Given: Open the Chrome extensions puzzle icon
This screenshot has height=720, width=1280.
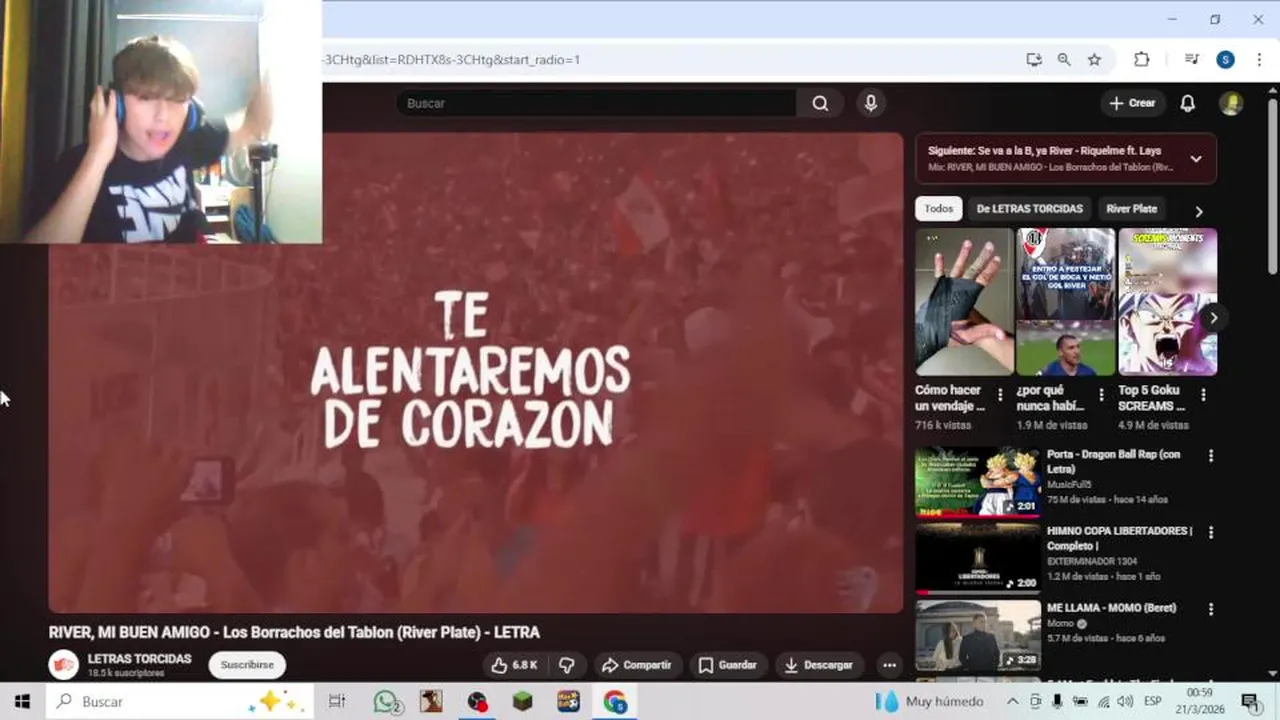Looking at the screenshot, I should click(1142, 60).
